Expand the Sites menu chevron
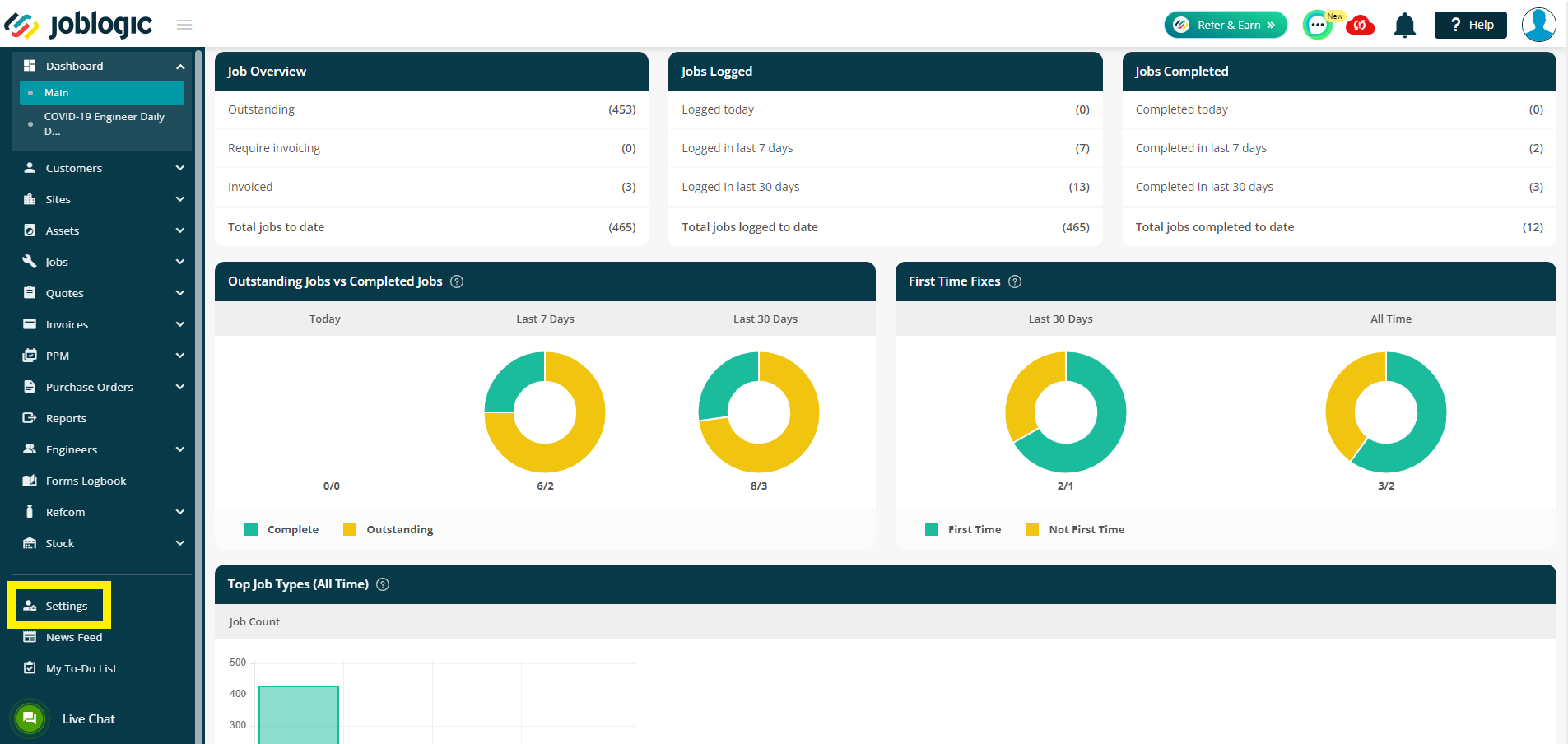Screen dimensions: 1568x744 pos(180,199)
